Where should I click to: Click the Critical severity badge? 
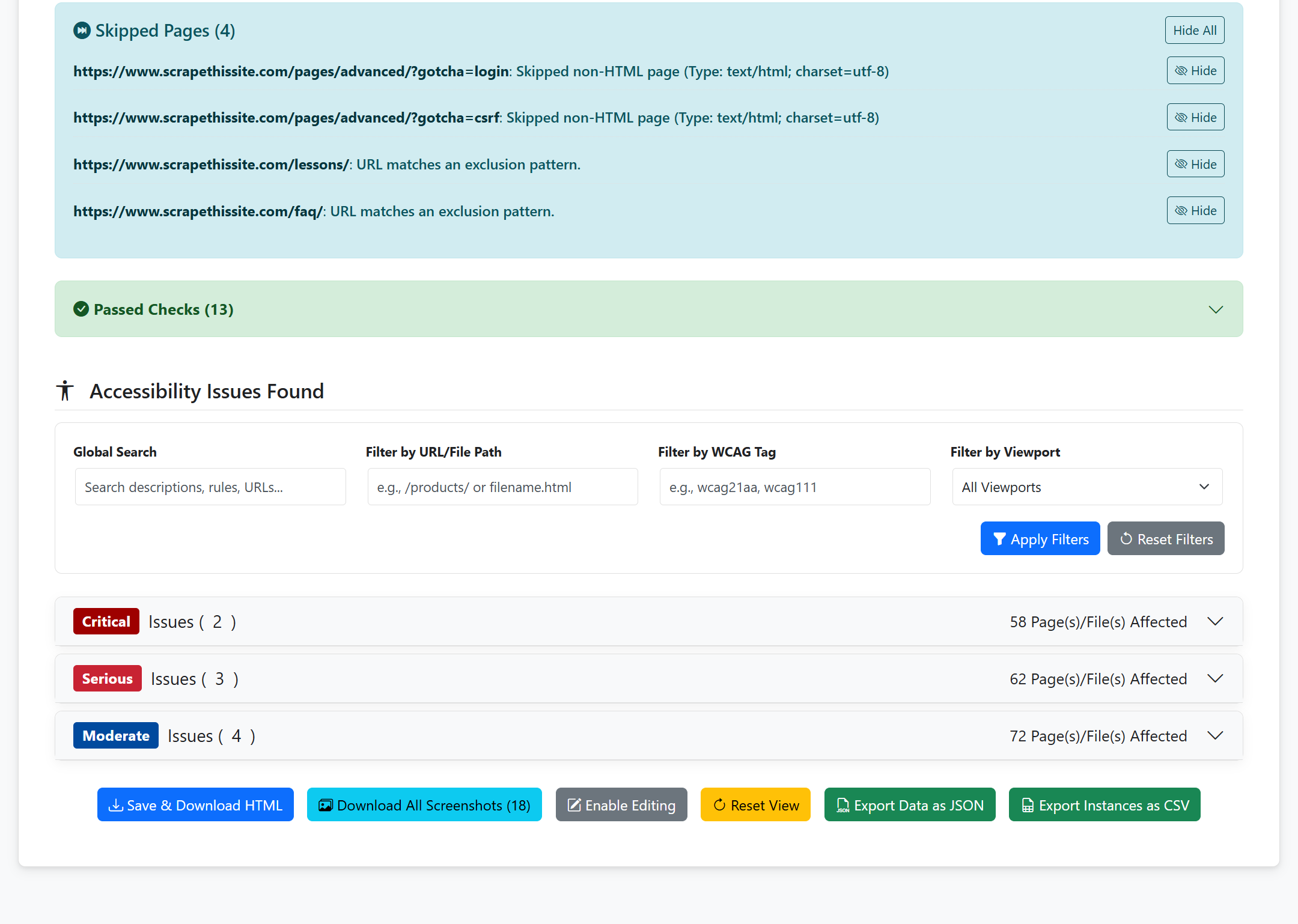point(106,621)
